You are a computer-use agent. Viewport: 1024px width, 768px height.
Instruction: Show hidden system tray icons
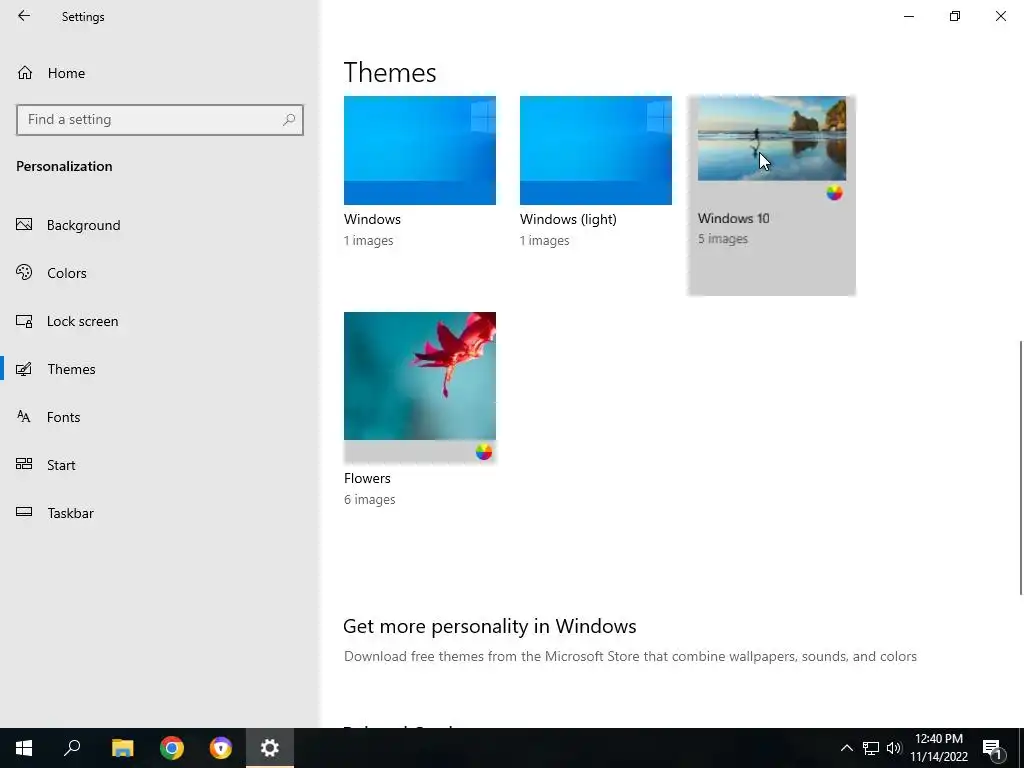pyautogui.click(x=846, y=748)
